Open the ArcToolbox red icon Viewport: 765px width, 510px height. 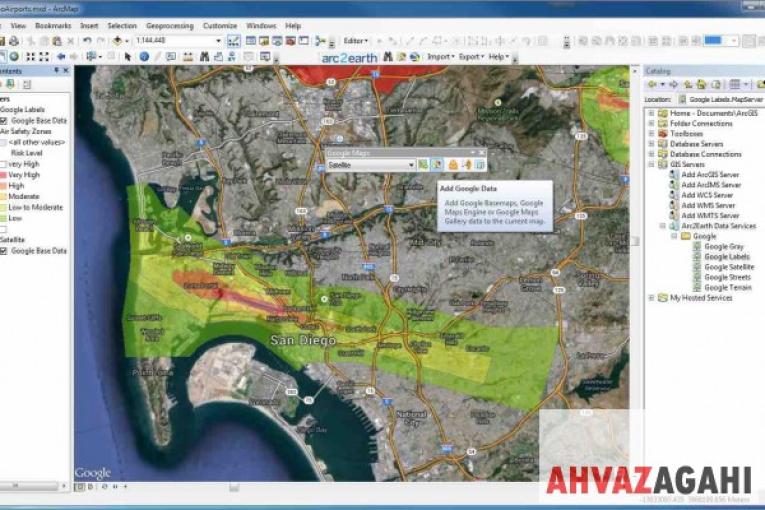click(290, 41)
